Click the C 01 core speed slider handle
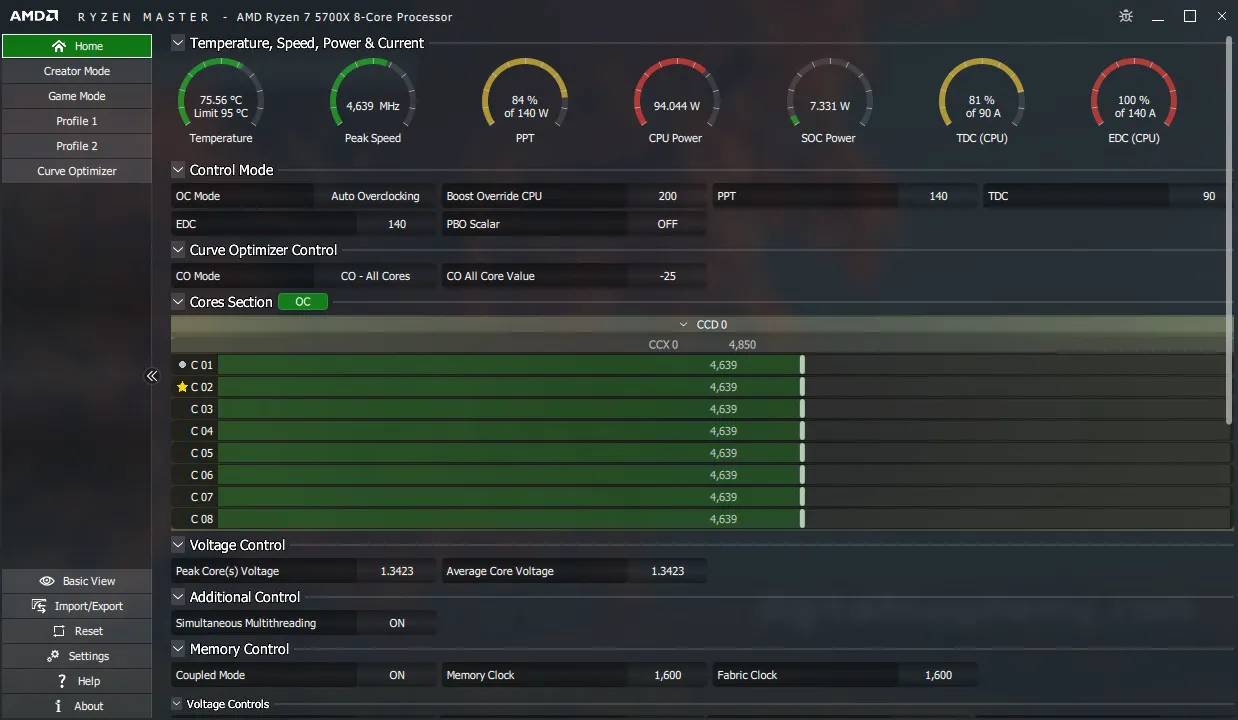The height and width of the screenshot is (720, 1238). (802, 365)
